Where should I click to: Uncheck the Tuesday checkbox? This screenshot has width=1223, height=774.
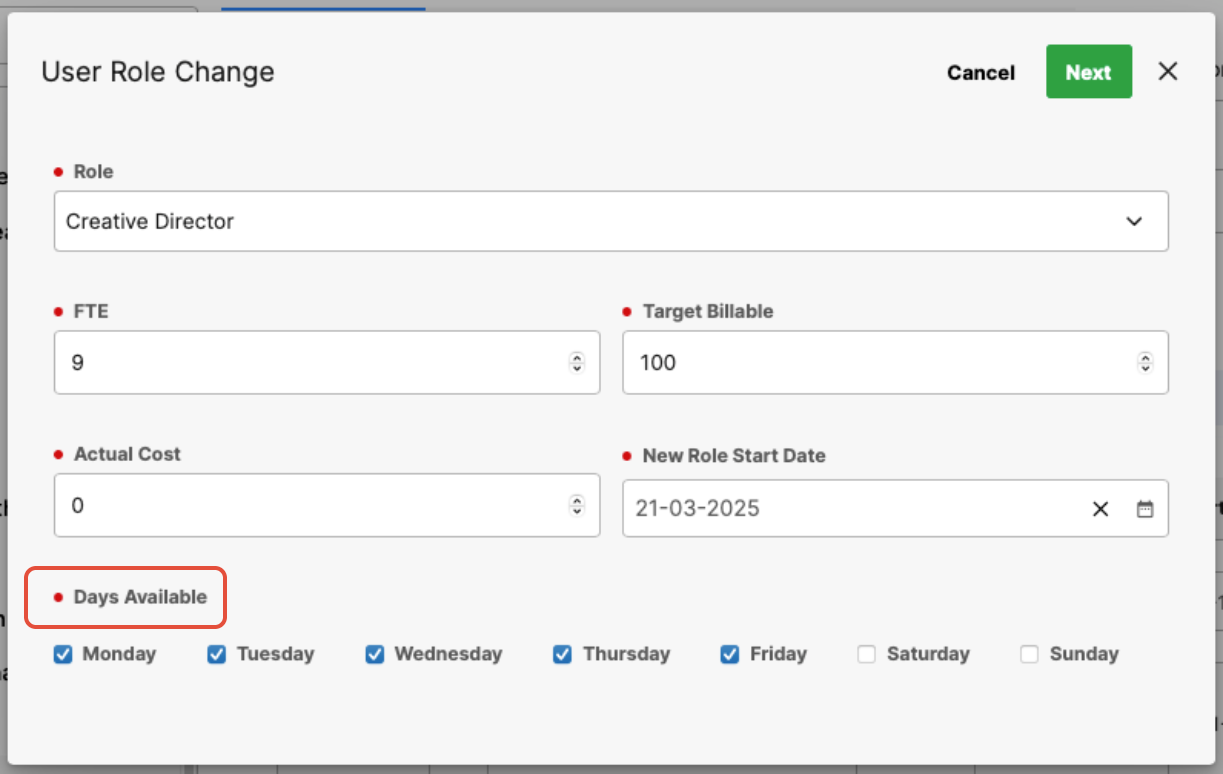pos(217,654)
